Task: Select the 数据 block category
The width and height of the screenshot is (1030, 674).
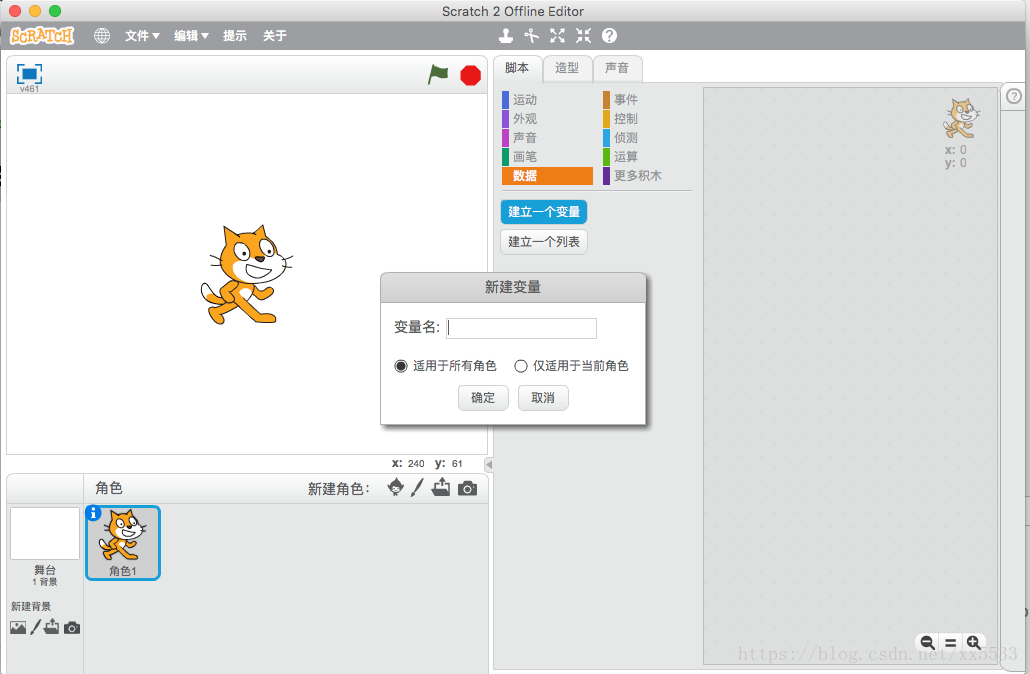Action: point(547,176)
